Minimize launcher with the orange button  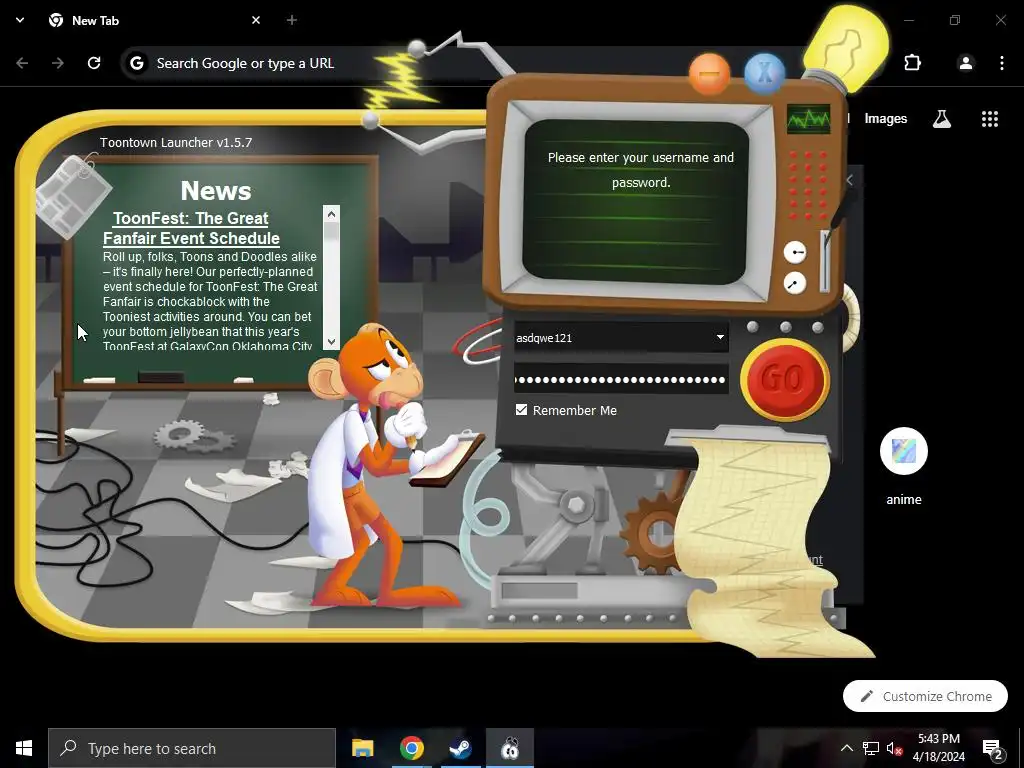pyautogui.click(x=709, y=74)
